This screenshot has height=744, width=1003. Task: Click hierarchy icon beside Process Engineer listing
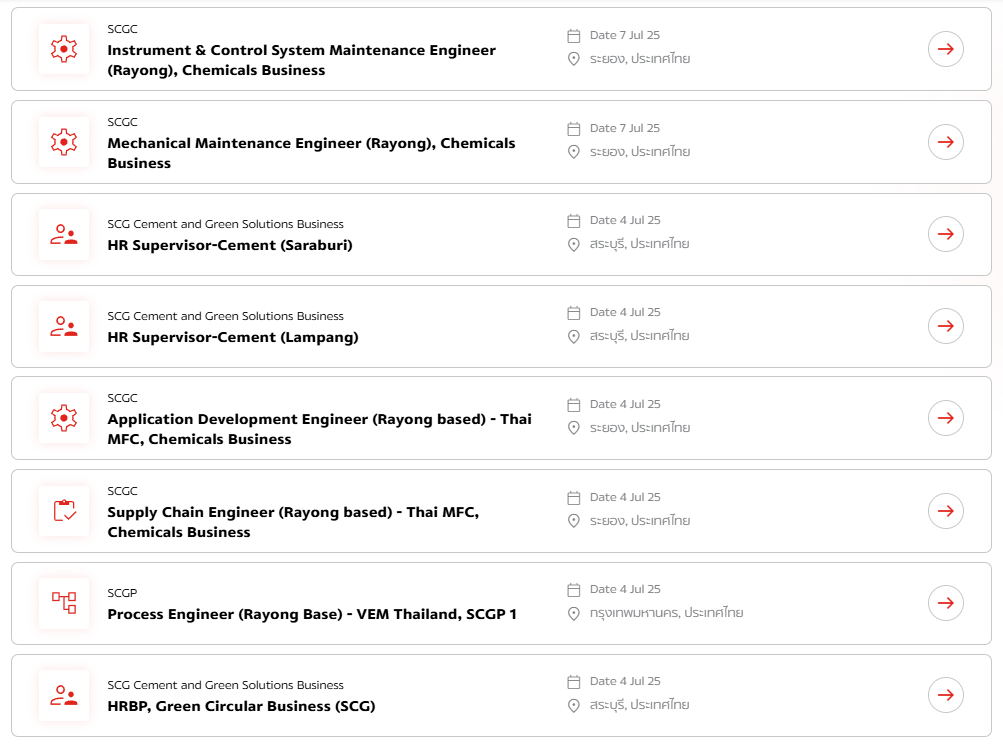coord(64,603)
